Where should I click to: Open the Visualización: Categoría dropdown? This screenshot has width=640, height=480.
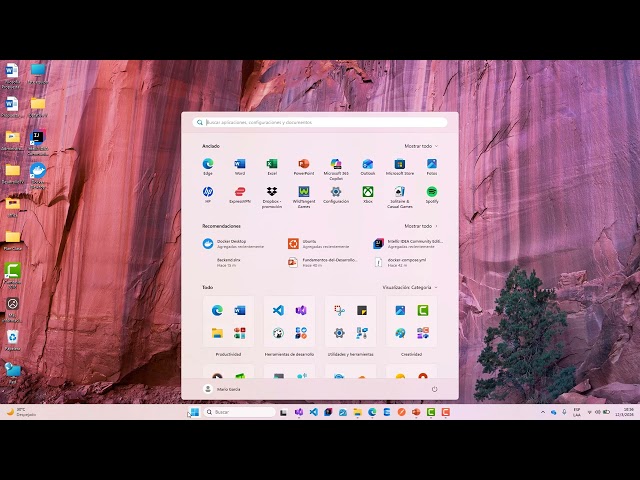tap(409, 287)
